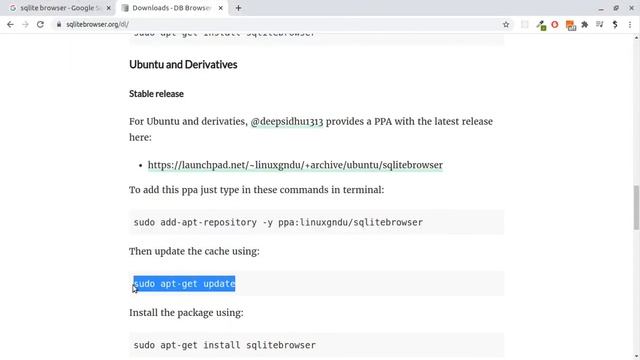The height and width of the screenshot is (360, 640).
Task: Click the pen extension icon with green badge
Action: point(541,25)
